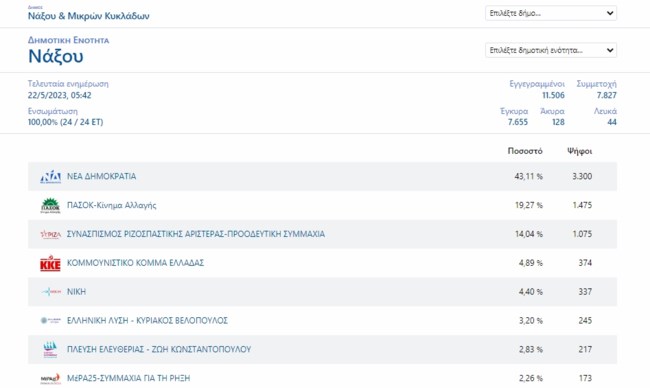The height and width of the screenshot is (388, 650).
Task: Open the Επιλέξτε δημοτική ενότητα dropdown
Action: tap(551, 50)
